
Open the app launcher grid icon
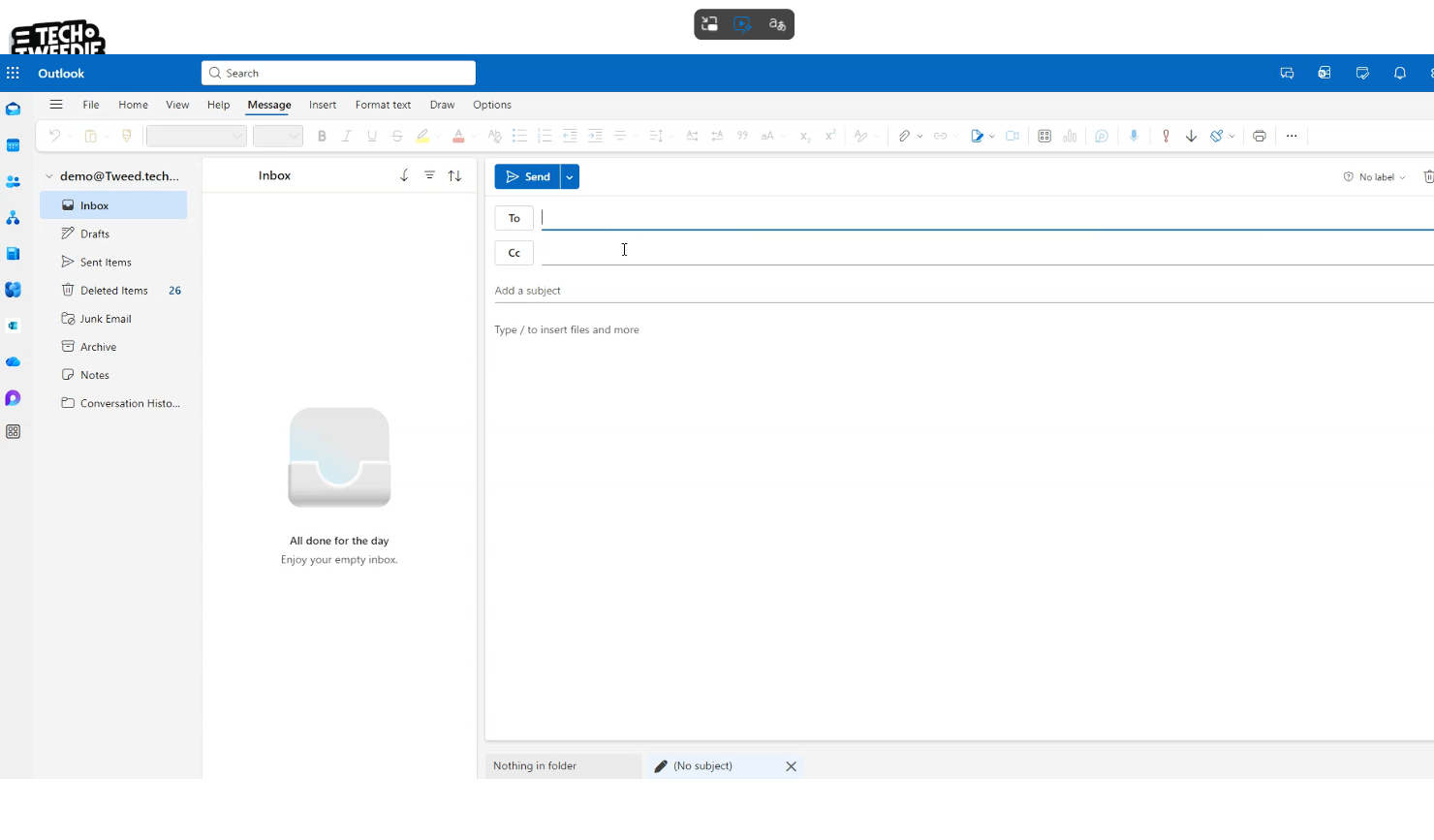[x=13, y=74]
